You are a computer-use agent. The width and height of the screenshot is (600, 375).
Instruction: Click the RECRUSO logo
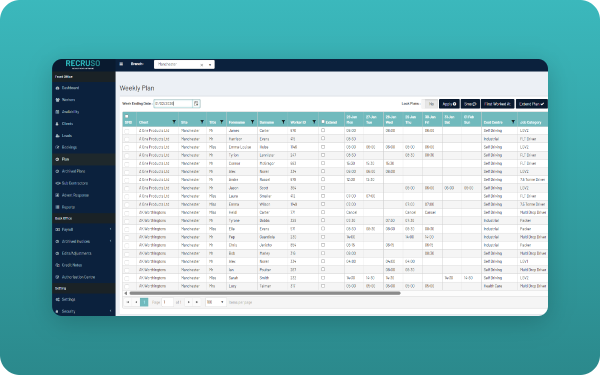click(x=83, y=64)
